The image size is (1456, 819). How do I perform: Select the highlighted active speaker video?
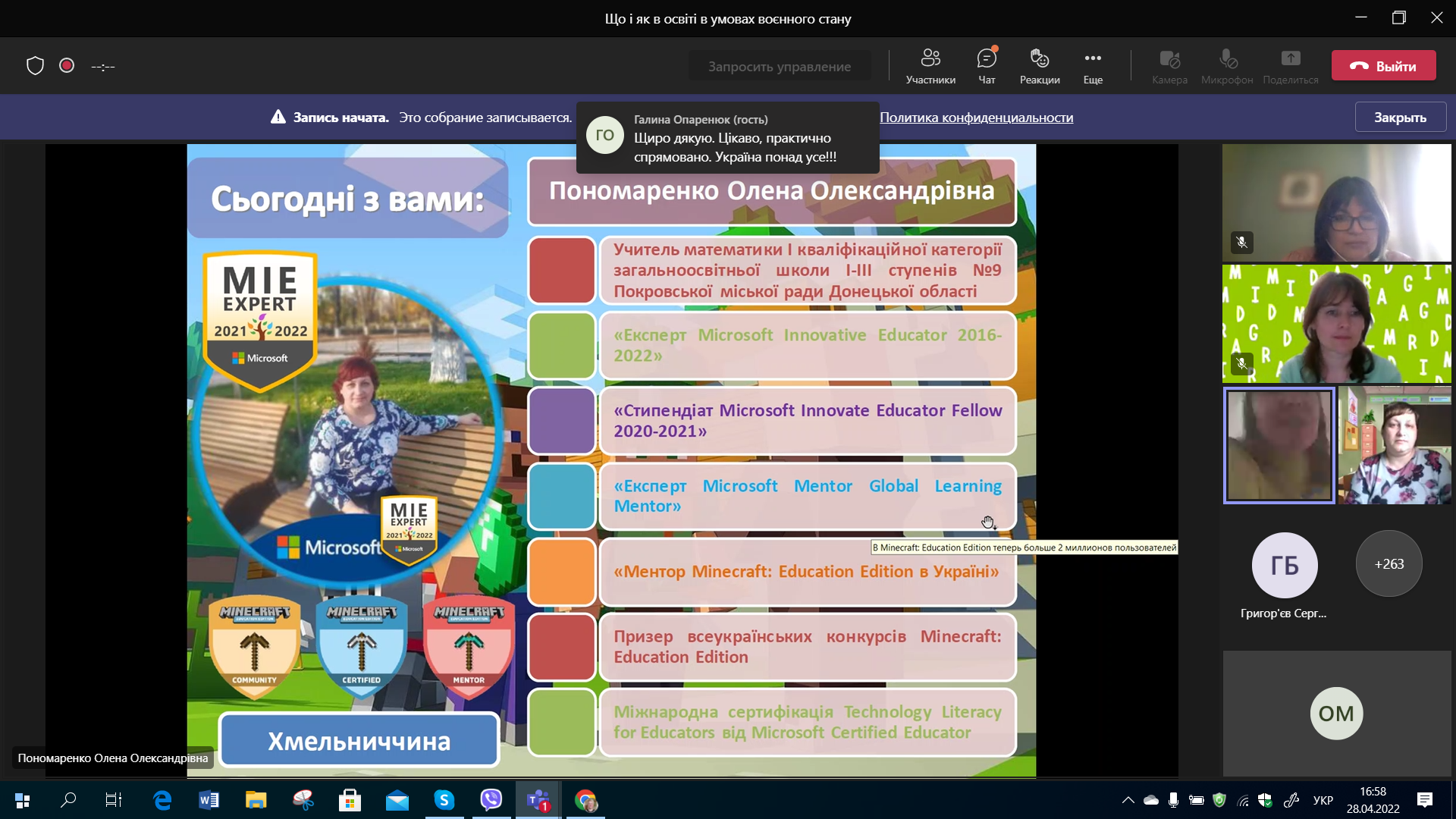tap(1279, 445)
